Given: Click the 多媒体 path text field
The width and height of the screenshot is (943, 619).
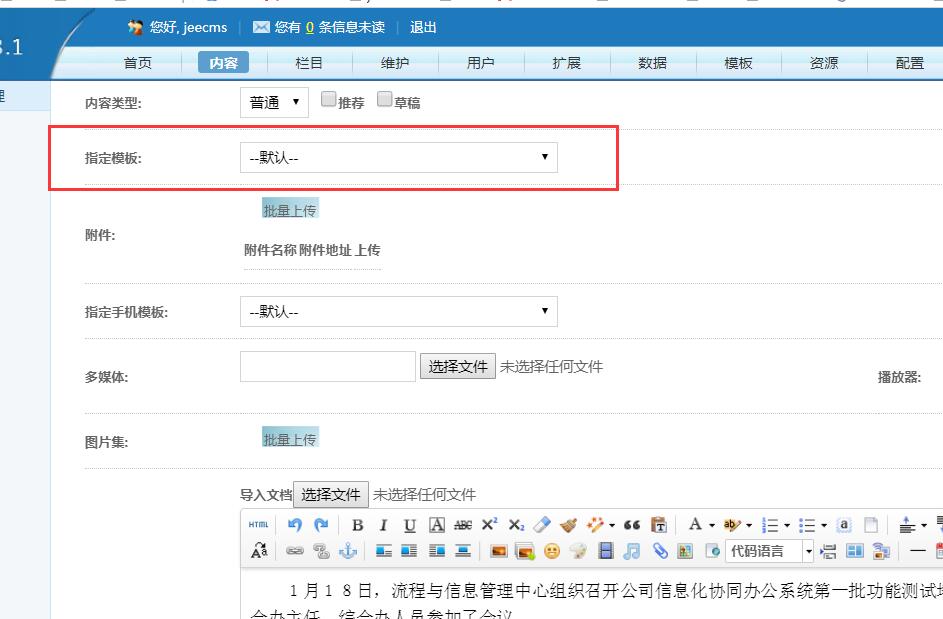Looking at the screenshot, I should [328, 366].
